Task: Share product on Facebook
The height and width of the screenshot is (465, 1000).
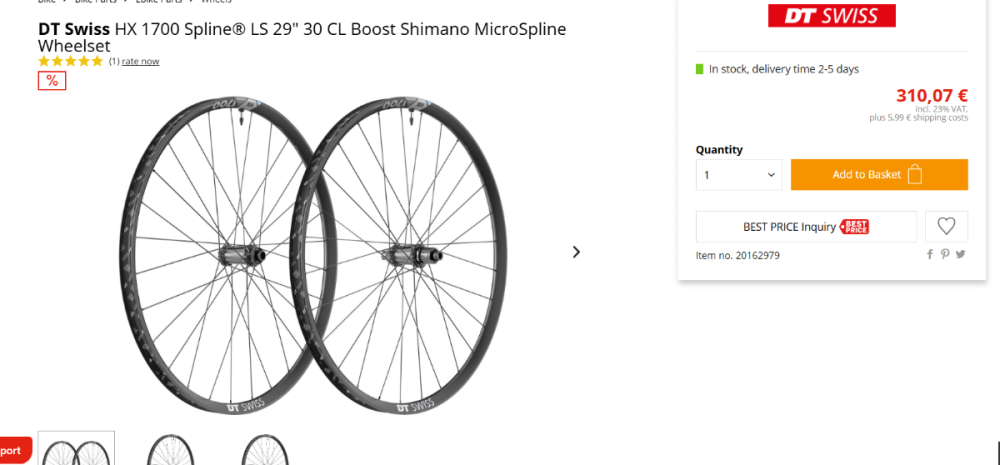Action: coord(930,255)
